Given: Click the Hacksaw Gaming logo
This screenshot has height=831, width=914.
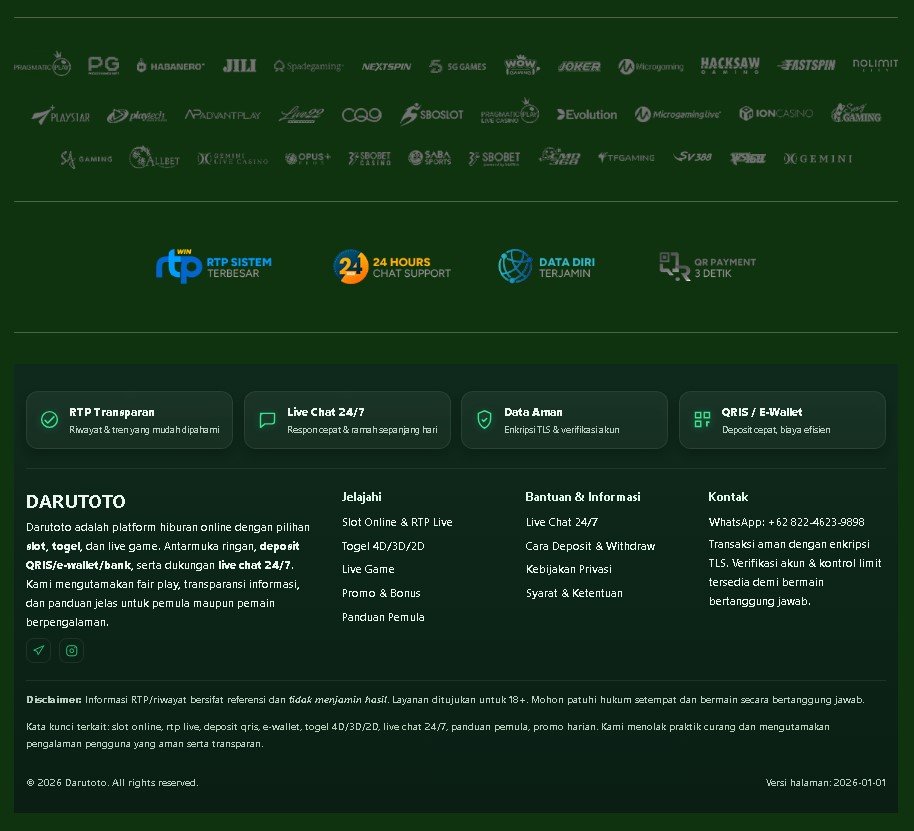Looking at the screenshot, I should coord(729,66).
